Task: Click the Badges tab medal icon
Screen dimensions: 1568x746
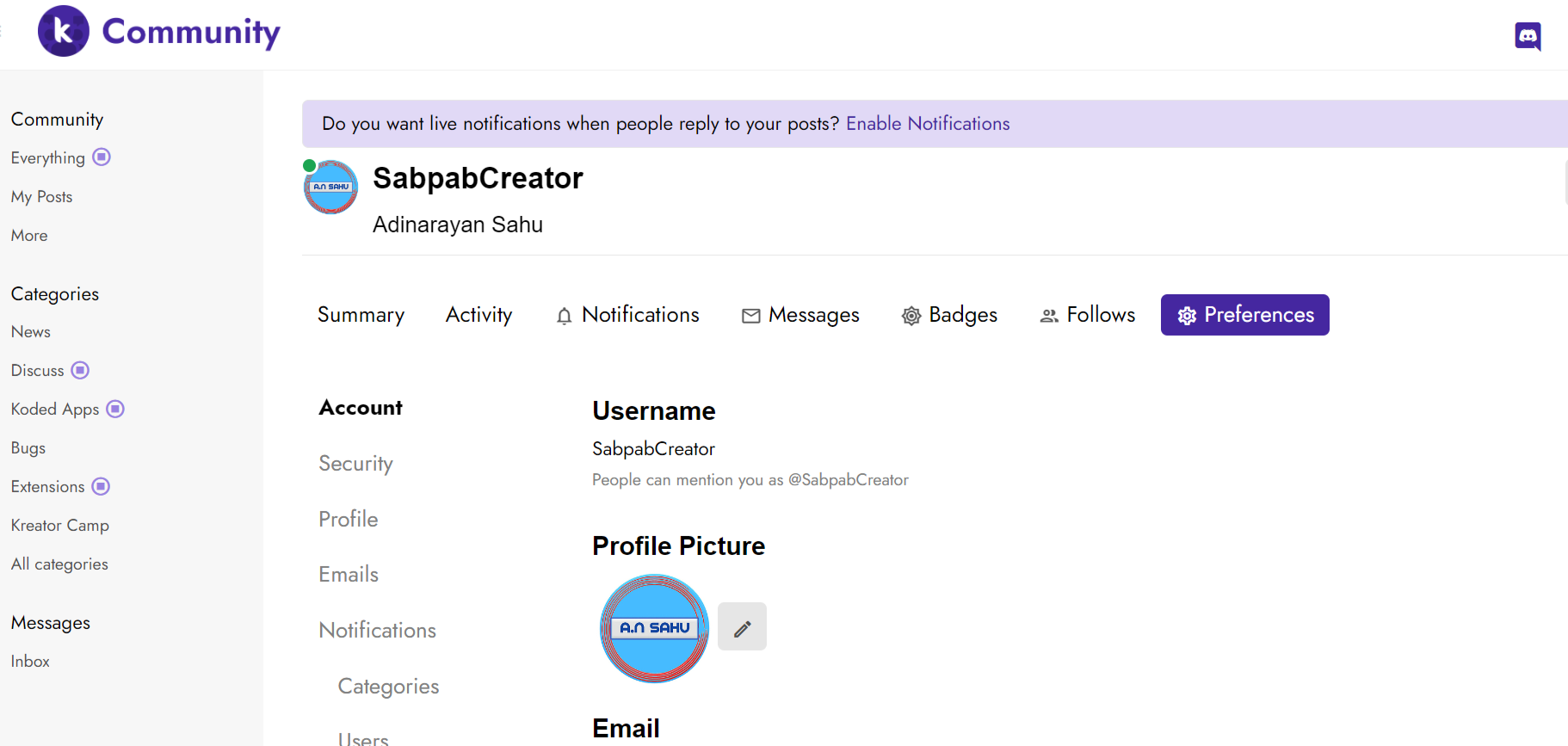Action: (x=911, y=316)
